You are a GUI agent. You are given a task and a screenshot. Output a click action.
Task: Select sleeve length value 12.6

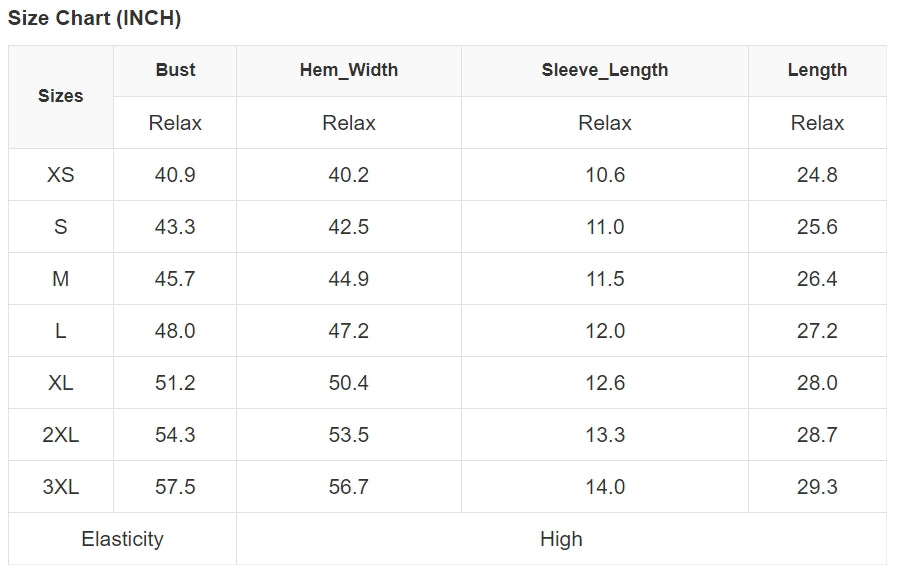click(605, 383)
